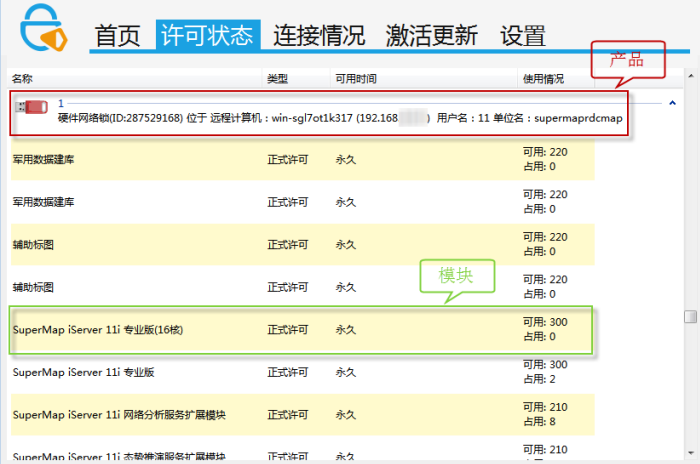
Task: Click the scrollbar down arrow
Action: pos(691,453)
